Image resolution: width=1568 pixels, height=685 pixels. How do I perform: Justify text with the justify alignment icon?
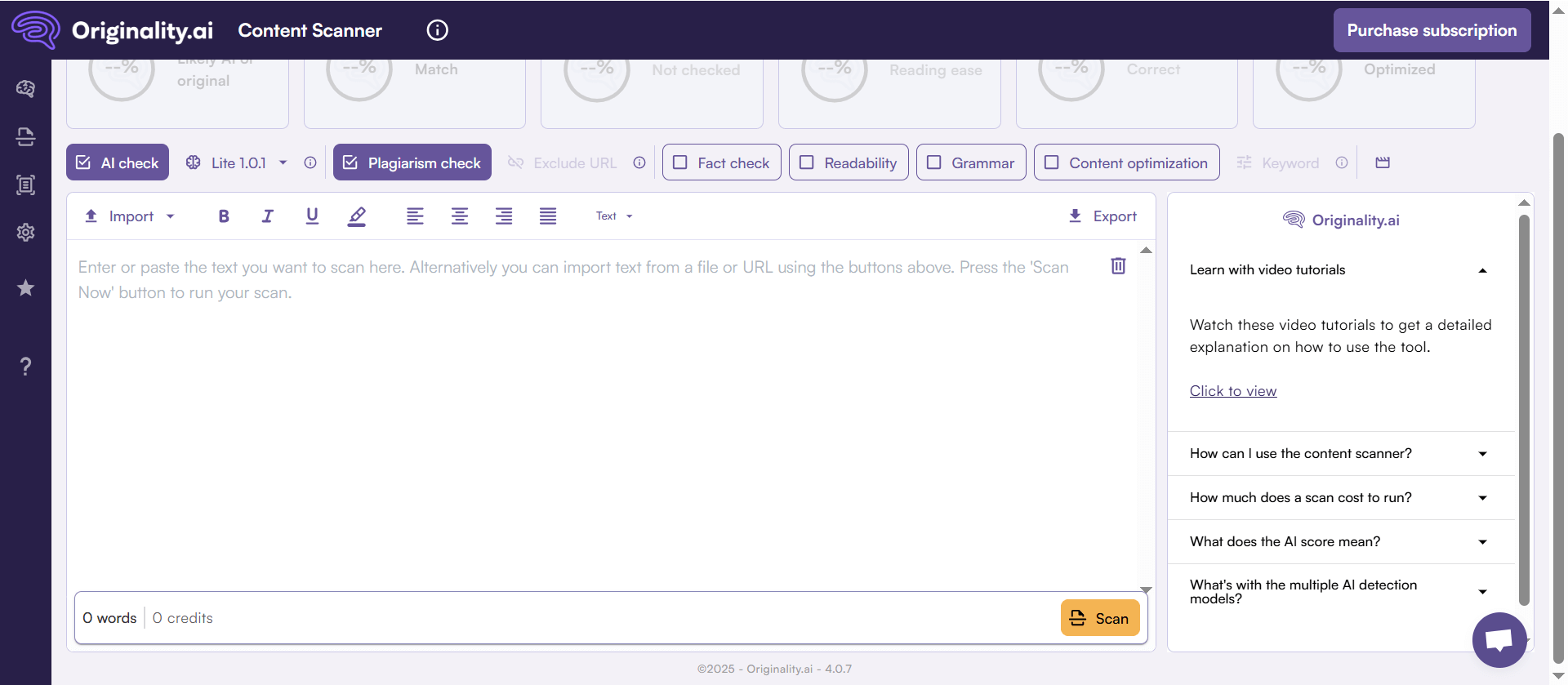tap(548, 216)
